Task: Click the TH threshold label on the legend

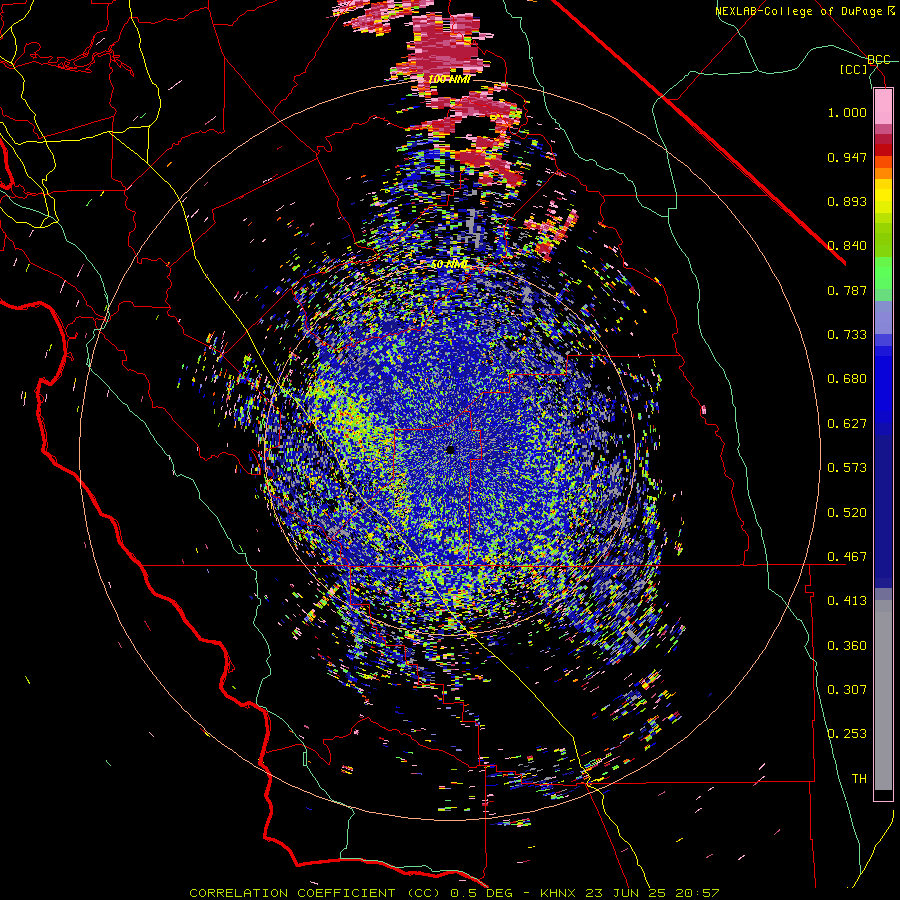Action: pos(859,779)
